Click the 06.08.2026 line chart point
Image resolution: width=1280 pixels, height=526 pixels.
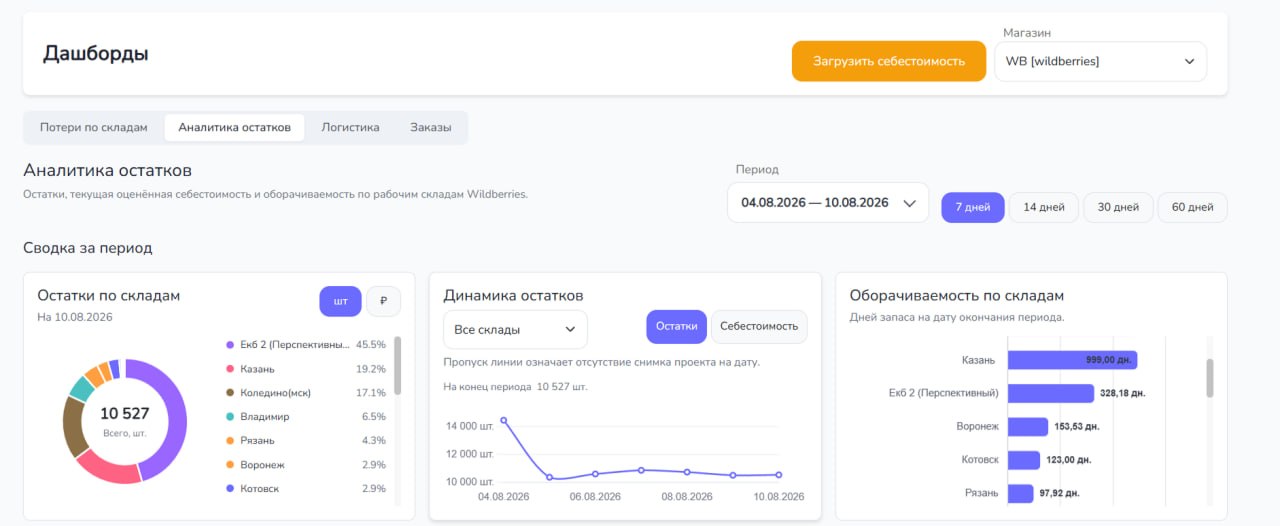click(x=595, y=474)
